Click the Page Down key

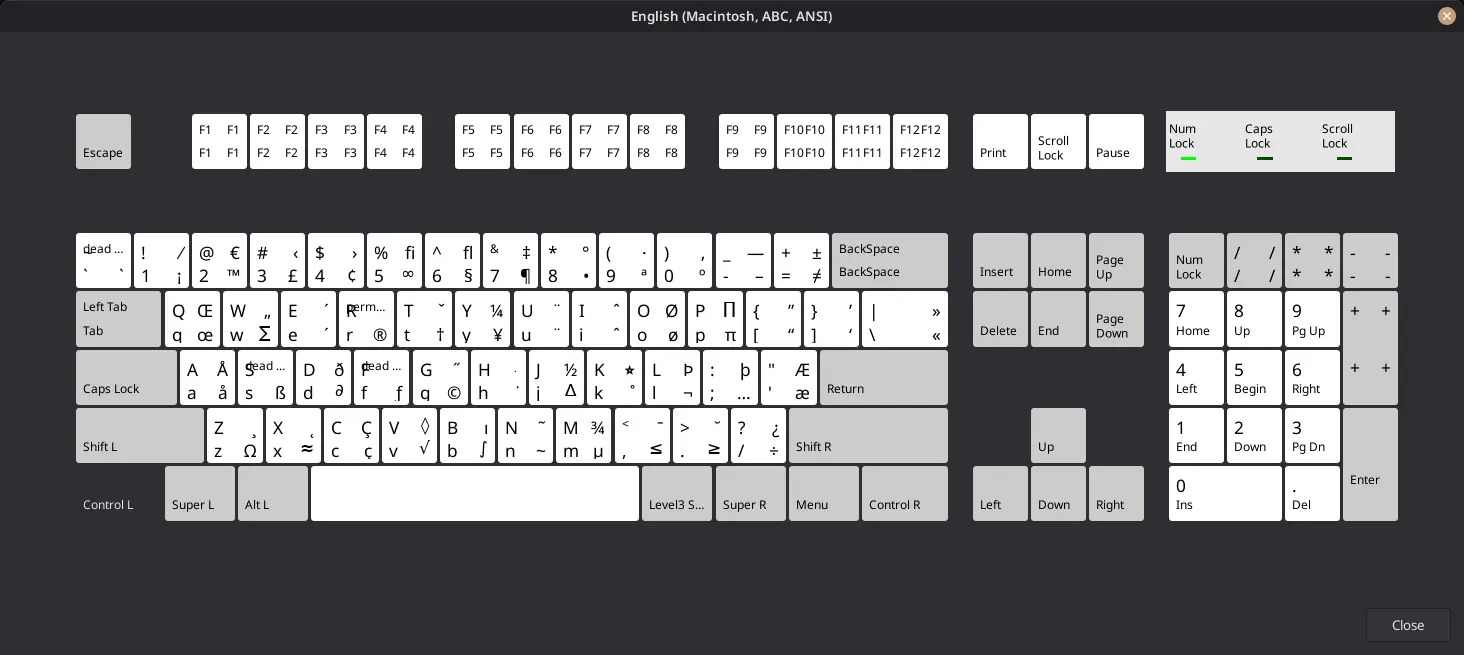point(1116,319)
